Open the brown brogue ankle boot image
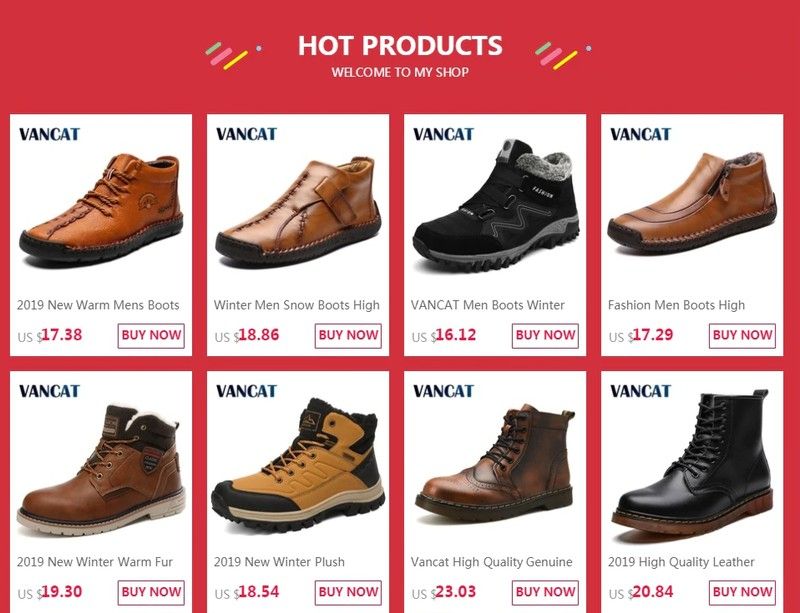 (495, 463)
